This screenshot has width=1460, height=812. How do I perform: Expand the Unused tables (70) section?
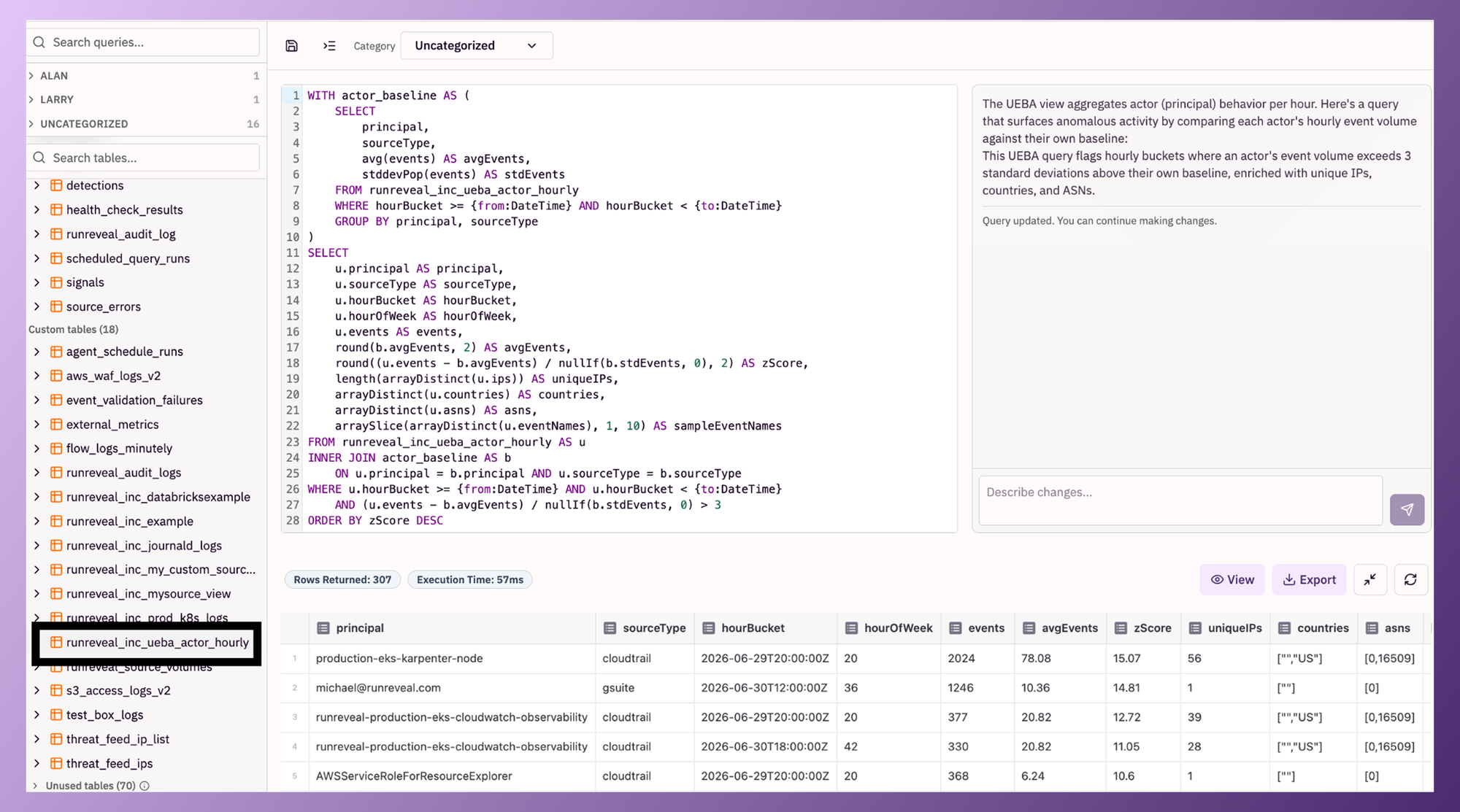point(35,786)
